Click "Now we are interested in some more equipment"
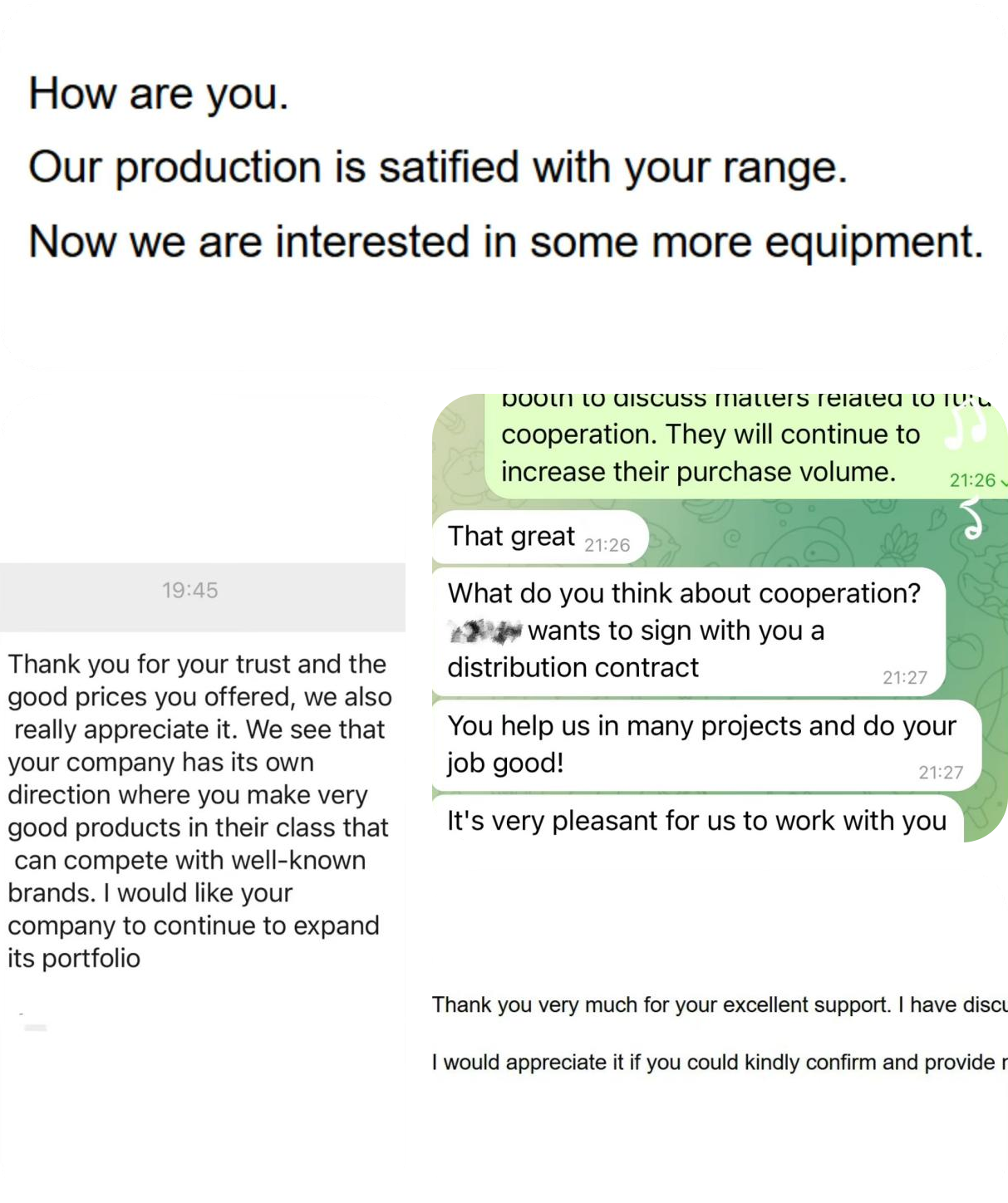1008x1203 pixels. pyautogui.click(x=505, y=242)
